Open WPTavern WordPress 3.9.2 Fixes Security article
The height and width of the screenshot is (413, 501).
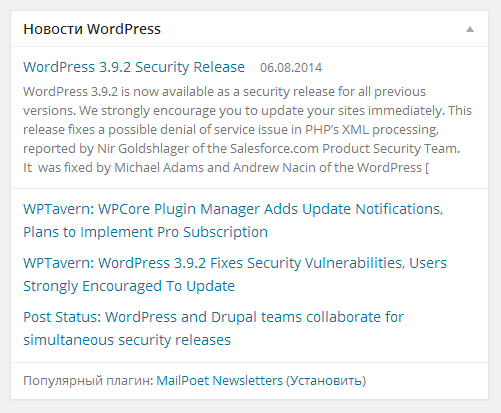235,274
